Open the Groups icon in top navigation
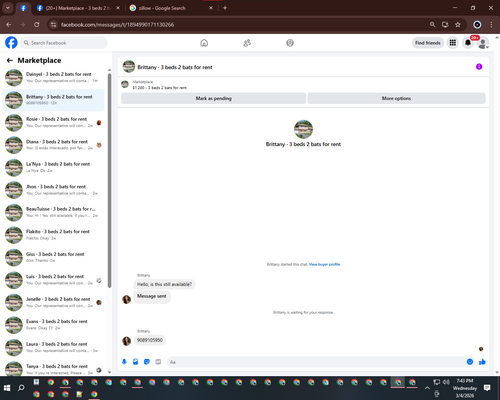 (x=290, y=43)
